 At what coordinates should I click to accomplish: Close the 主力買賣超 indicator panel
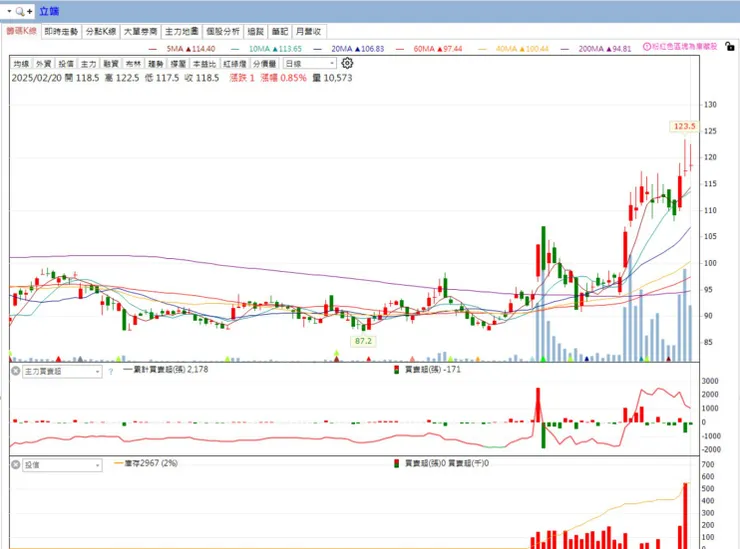(16, 371)
